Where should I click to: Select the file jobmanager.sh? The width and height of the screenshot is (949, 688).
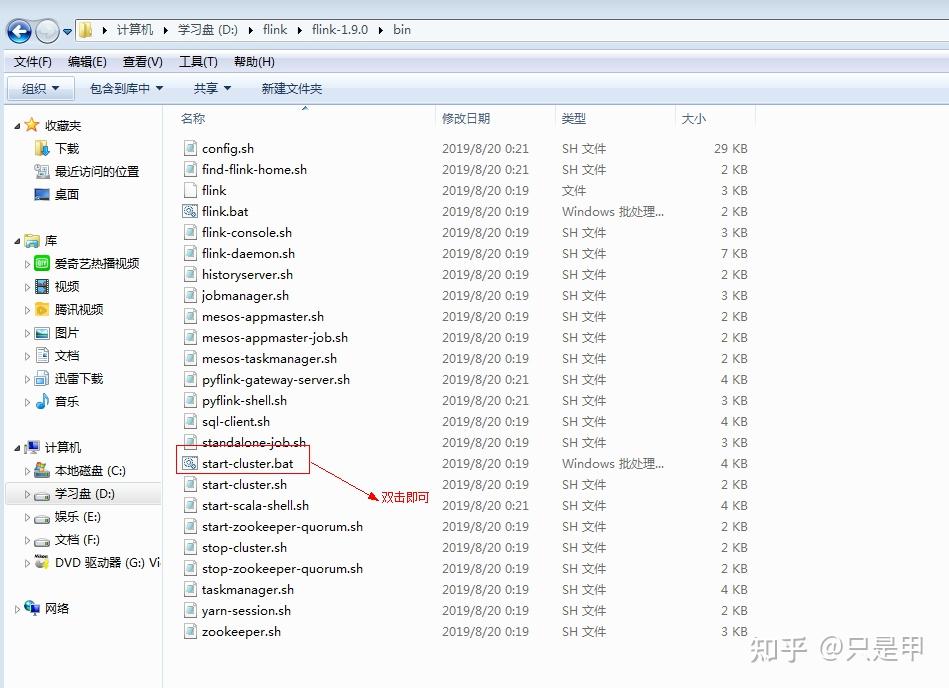(245, 295)
